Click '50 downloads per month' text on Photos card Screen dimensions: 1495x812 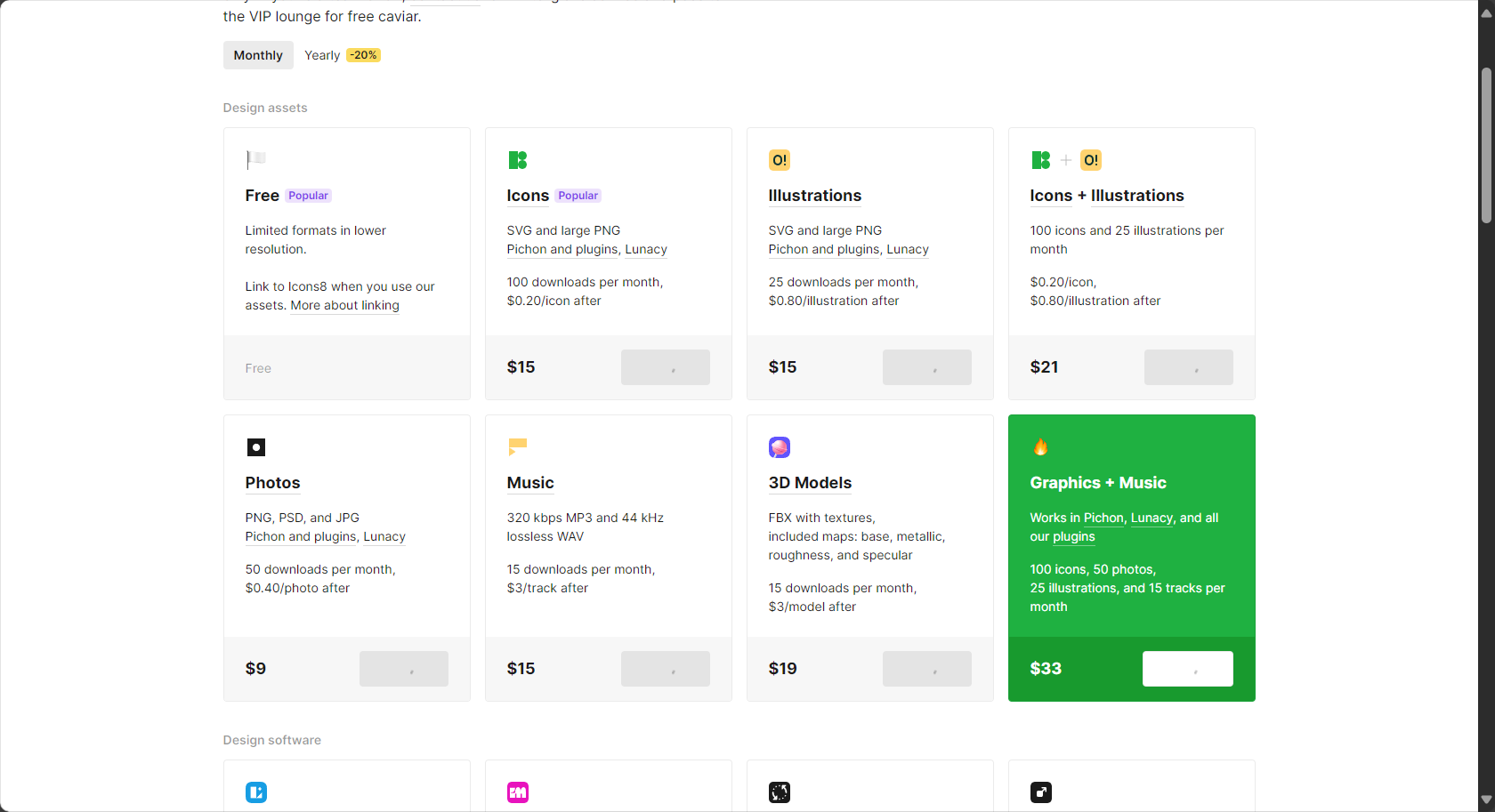pyautogui.click(x=320, y=569)
